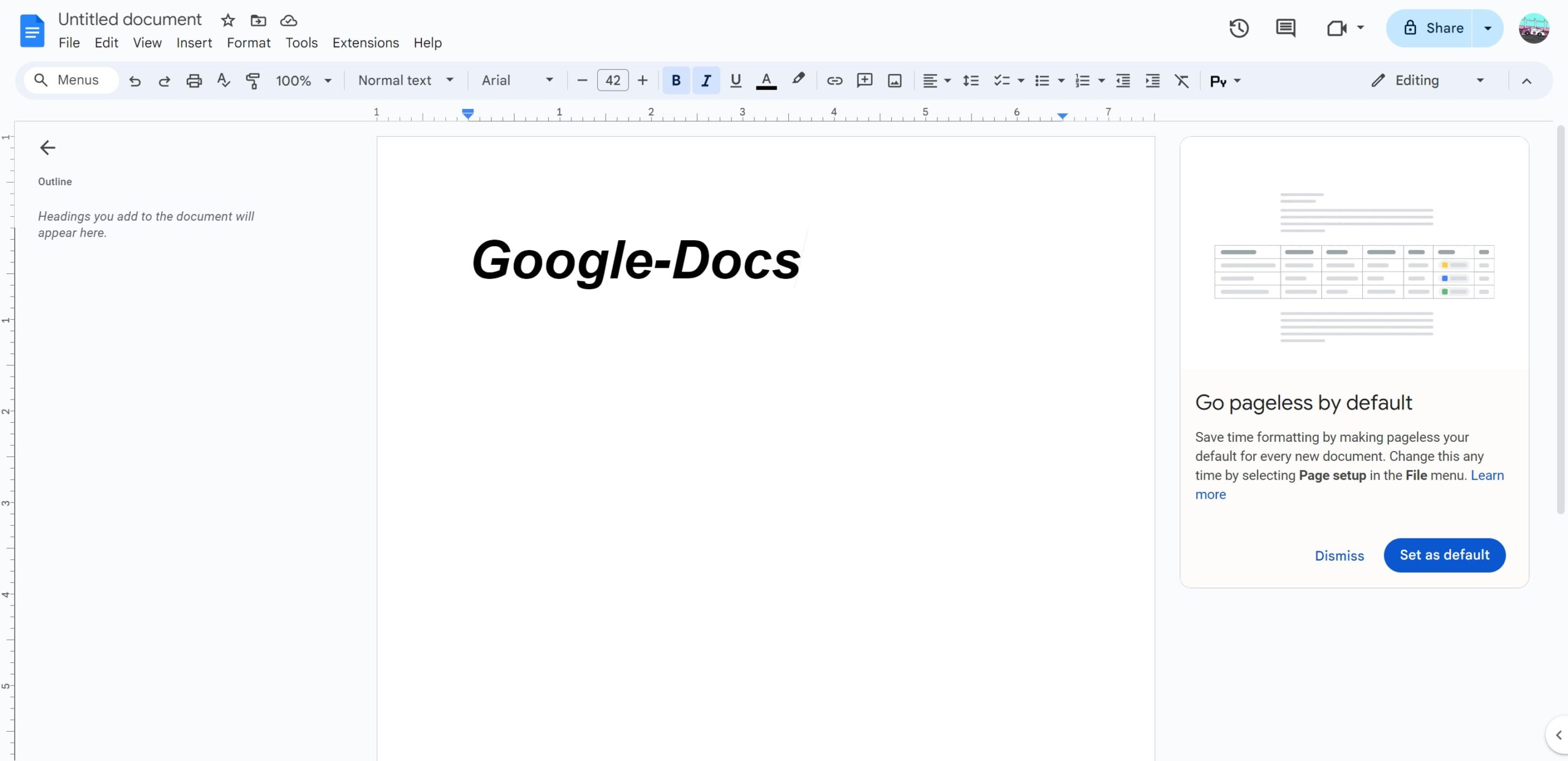The width and height of the screenshot is (1568, 761).
Task: Toggle italic formatting
Action: (x=706, y=80)
